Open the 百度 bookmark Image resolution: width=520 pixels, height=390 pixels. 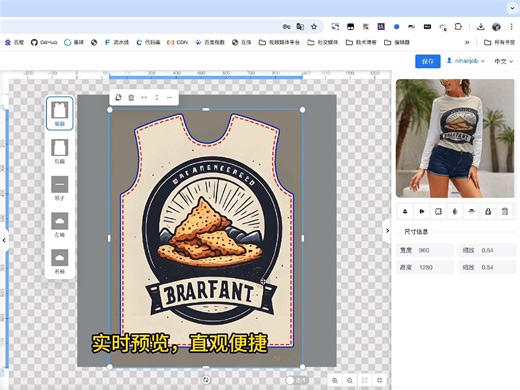[14, 42]
